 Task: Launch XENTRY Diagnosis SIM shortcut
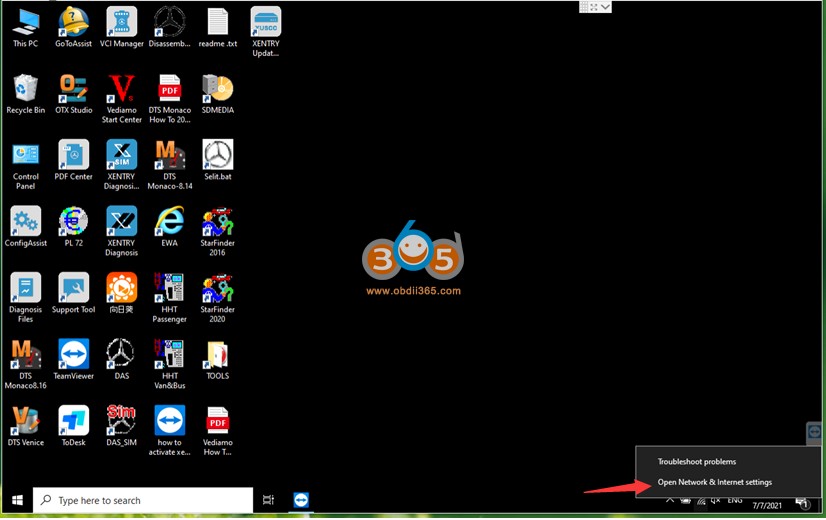122,165
